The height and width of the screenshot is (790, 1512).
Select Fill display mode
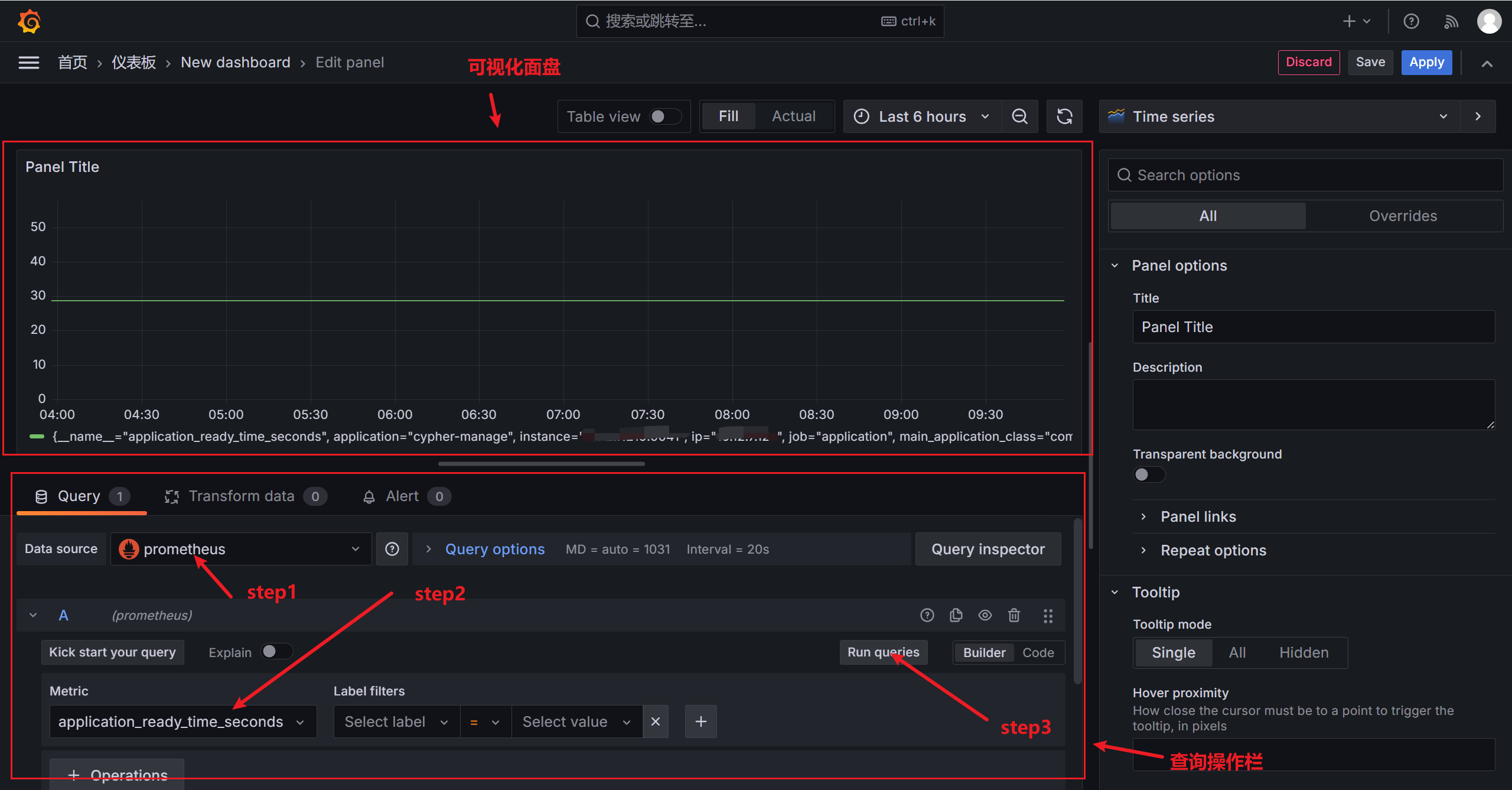pos(728,116)
